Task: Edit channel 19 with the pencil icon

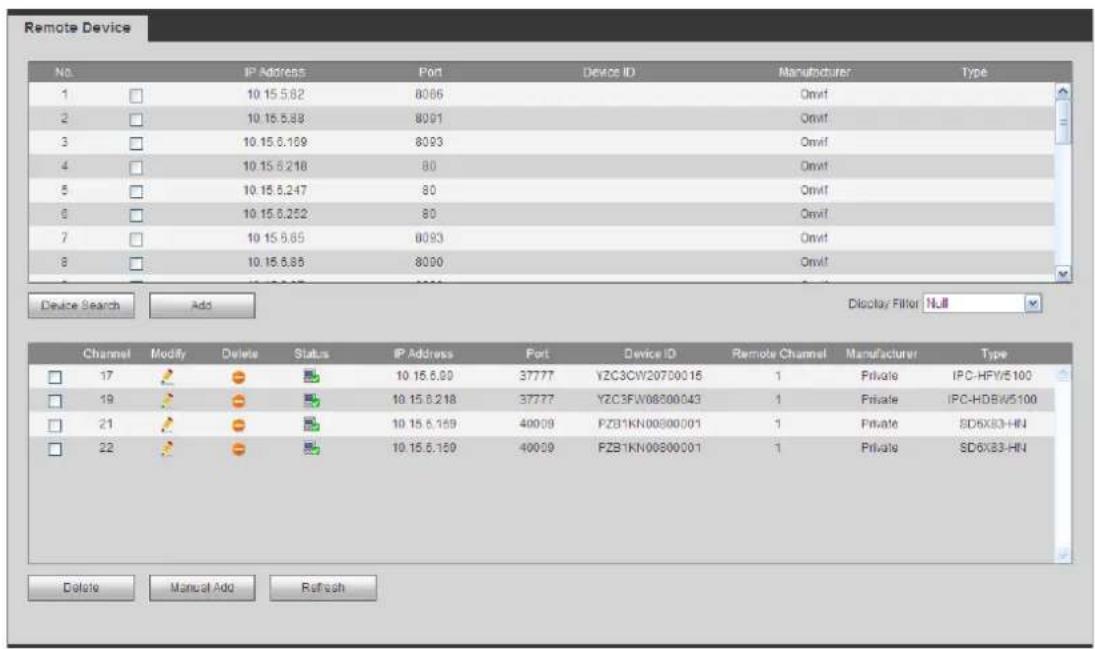Action: 167,400
